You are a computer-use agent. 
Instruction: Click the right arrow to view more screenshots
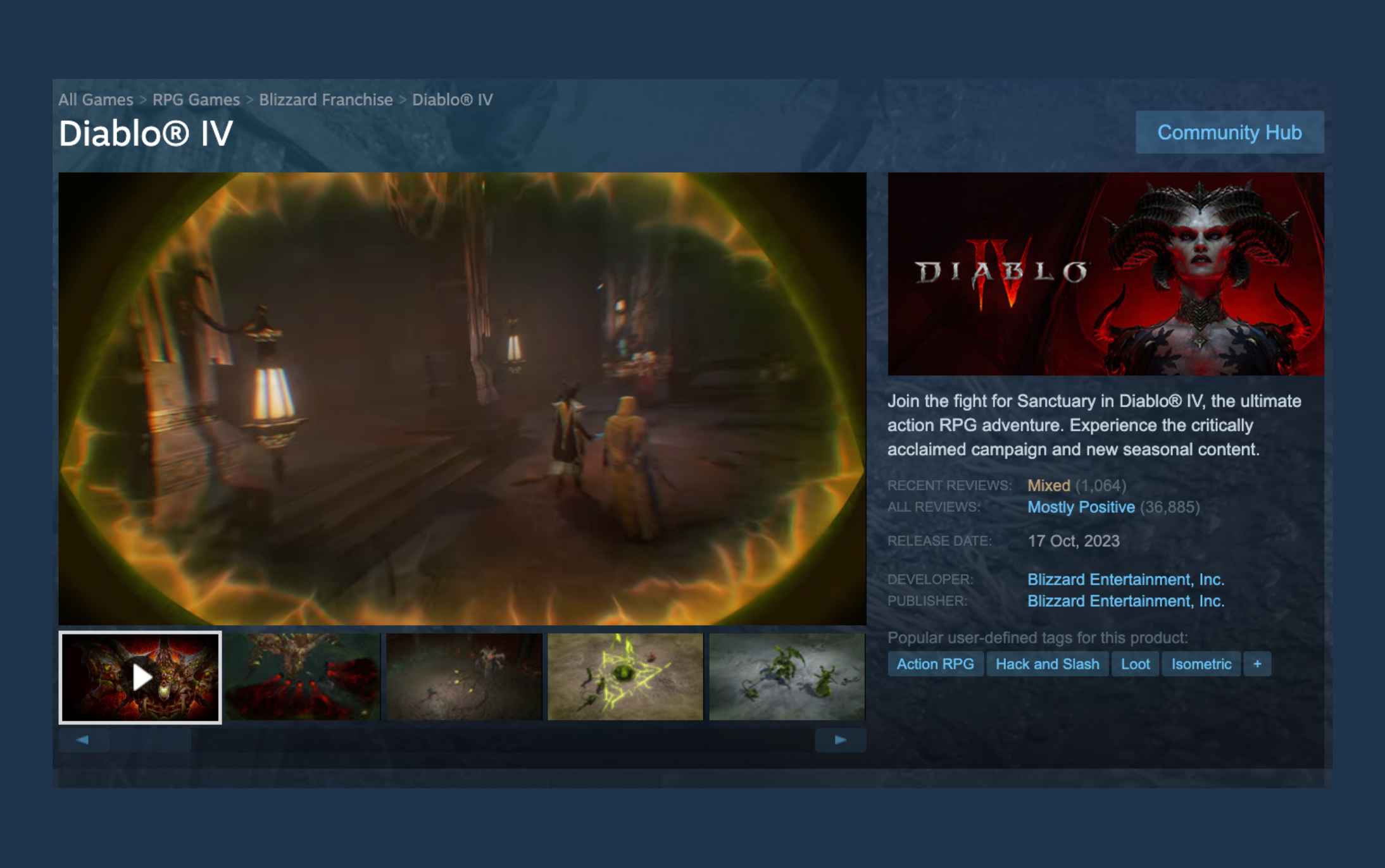pyautogui.click(x=841, y=740)
